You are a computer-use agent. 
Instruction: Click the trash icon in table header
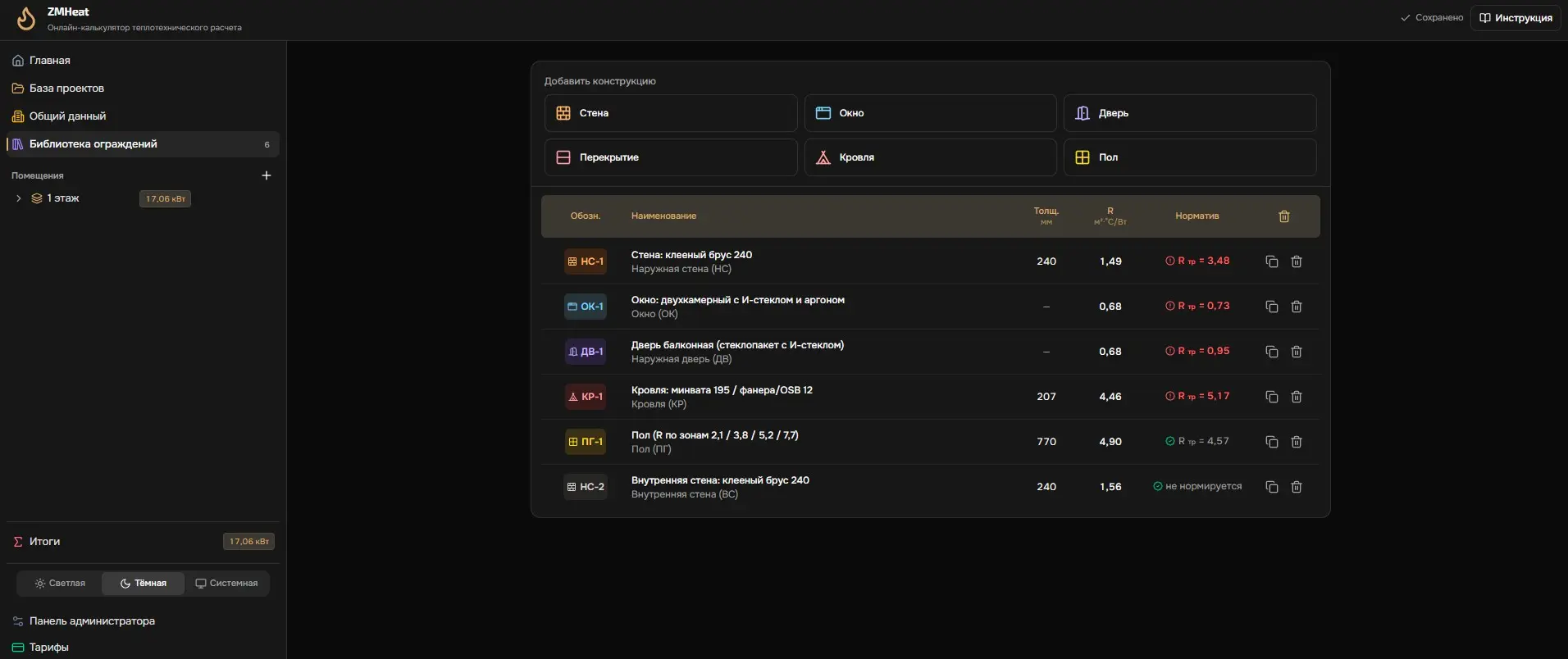(1284, 216)
